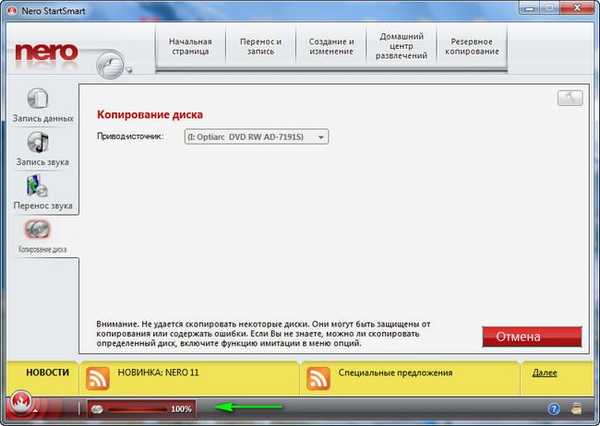
Task: Minimize the Nero StartSmart window
Action: 529,8
